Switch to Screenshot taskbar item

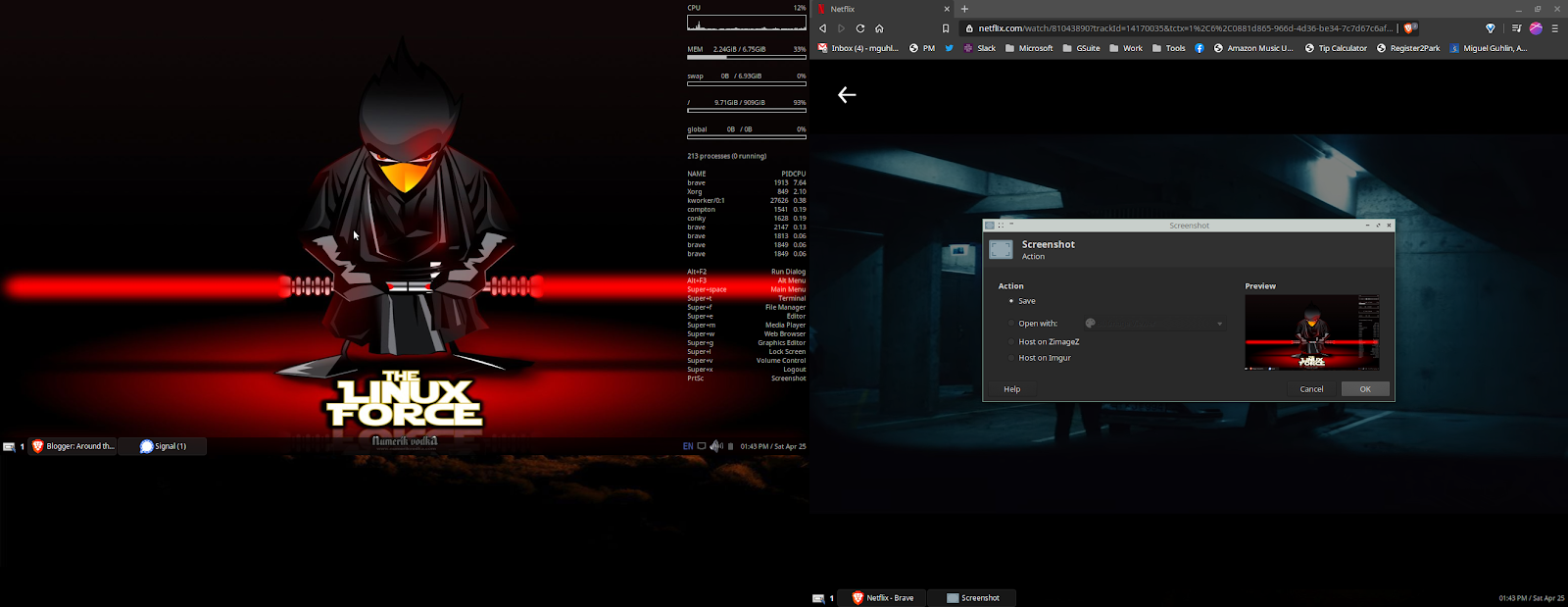pos(972,598)
